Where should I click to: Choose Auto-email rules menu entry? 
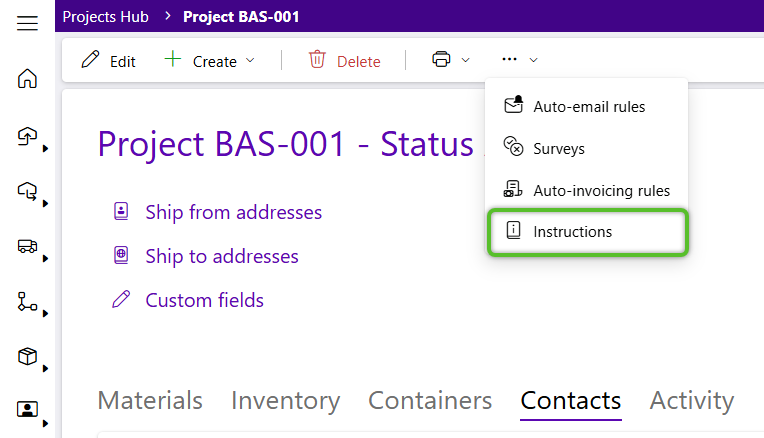(x=588, y=106)
